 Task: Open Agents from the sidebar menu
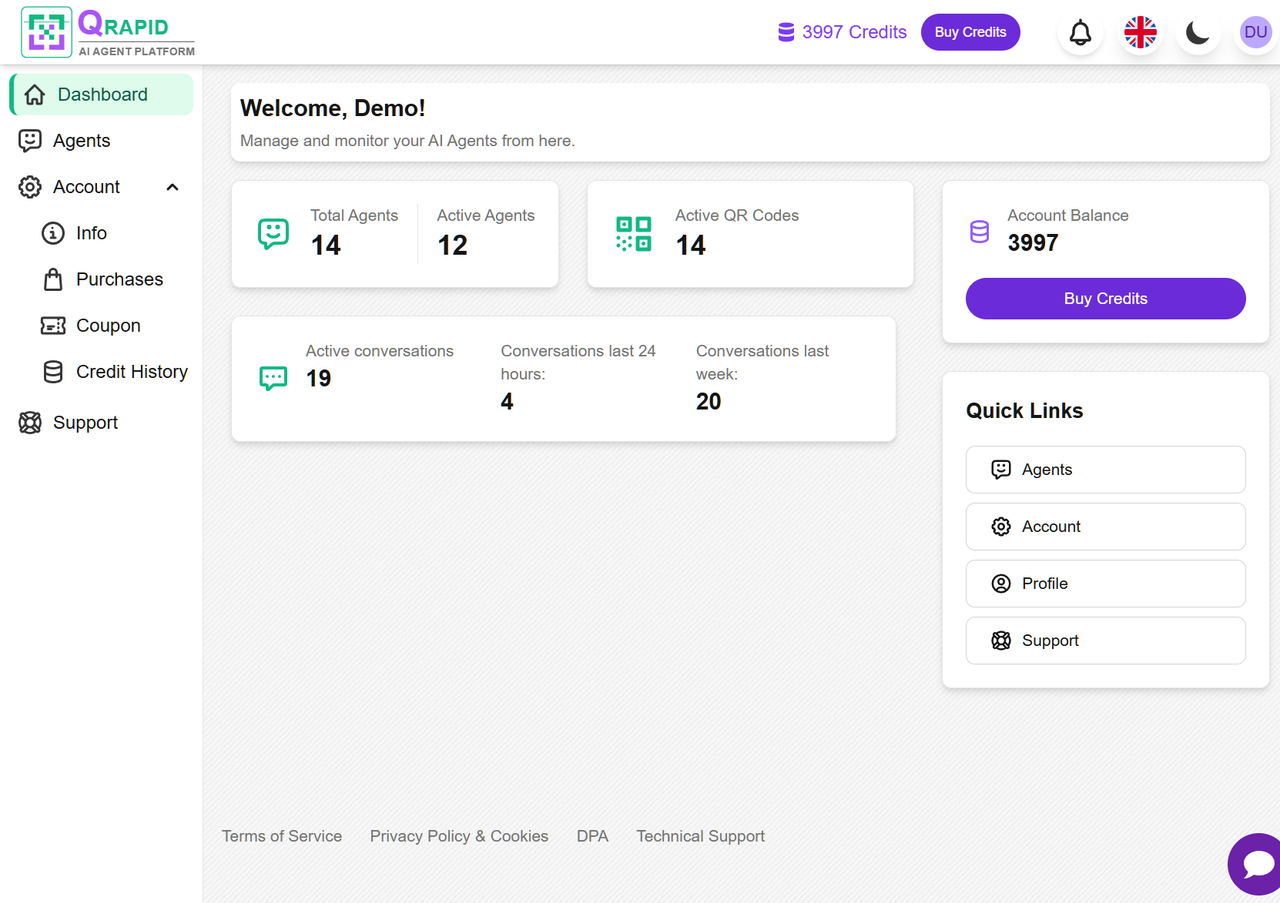[79, 141]
